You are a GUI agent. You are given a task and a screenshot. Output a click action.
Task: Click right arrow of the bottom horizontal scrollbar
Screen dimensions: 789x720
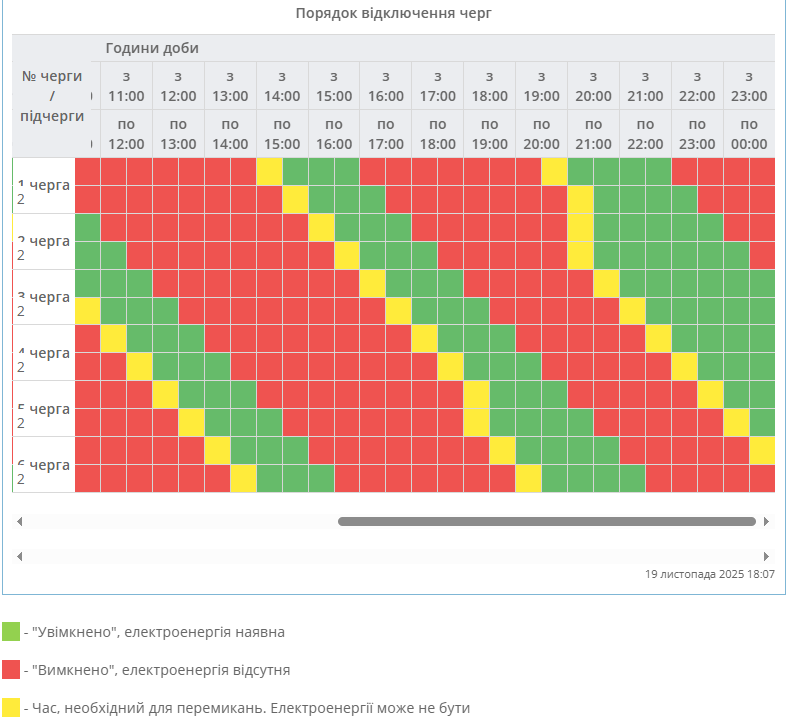click(767, 556)
